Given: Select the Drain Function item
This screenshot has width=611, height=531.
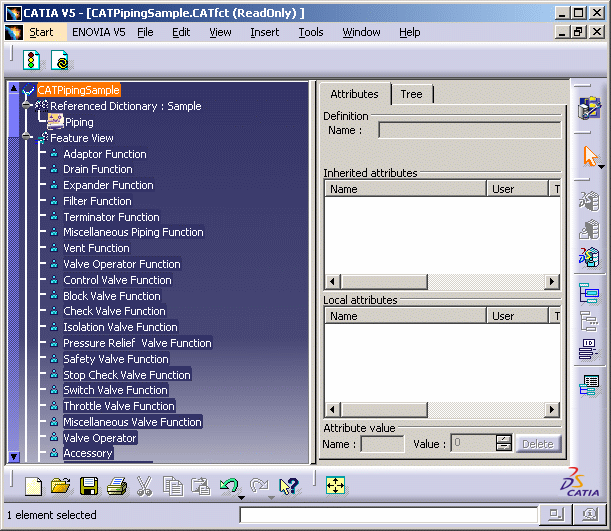Looking at the screenshot, I should tap(98, 169).
